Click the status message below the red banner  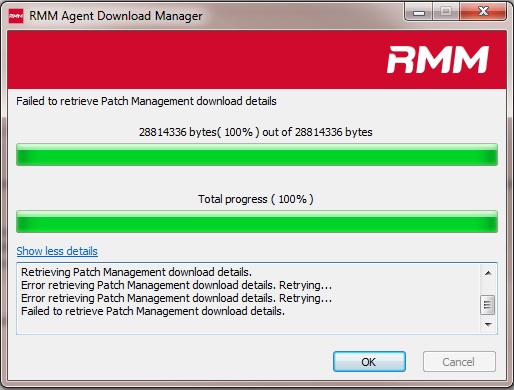(146, 101)
